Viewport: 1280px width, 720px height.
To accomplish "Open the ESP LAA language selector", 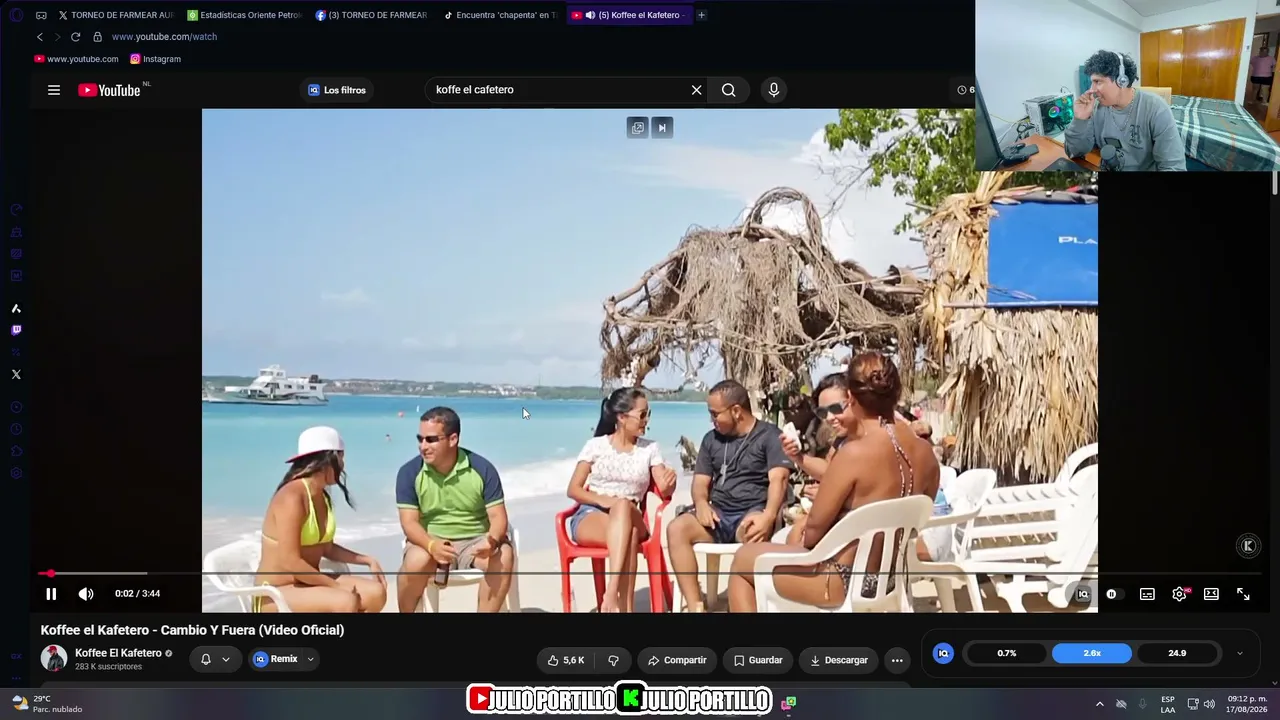I will [1168, 704].
